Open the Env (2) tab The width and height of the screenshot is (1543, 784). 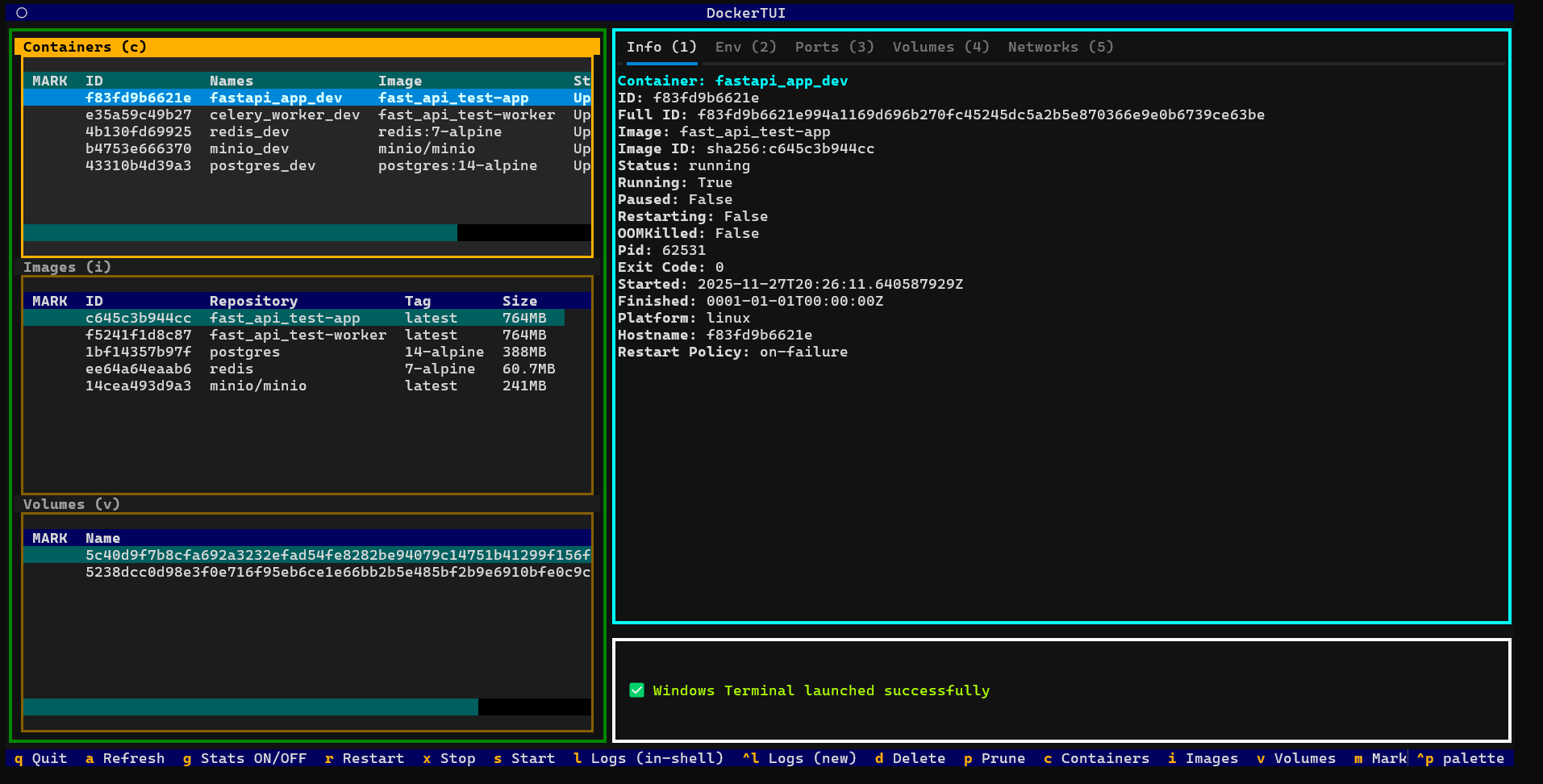pyautogui.click(x=746, y=47)
